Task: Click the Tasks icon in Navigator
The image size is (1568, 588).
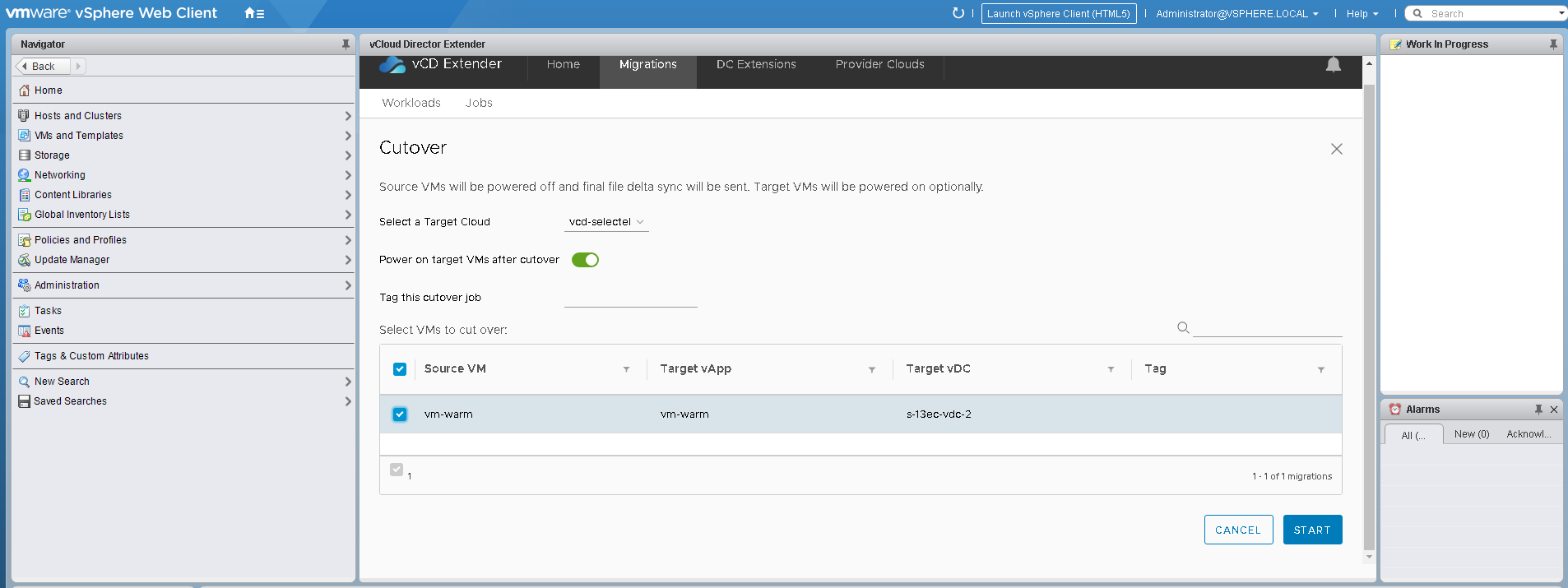Action: click(x=24, y=311)
